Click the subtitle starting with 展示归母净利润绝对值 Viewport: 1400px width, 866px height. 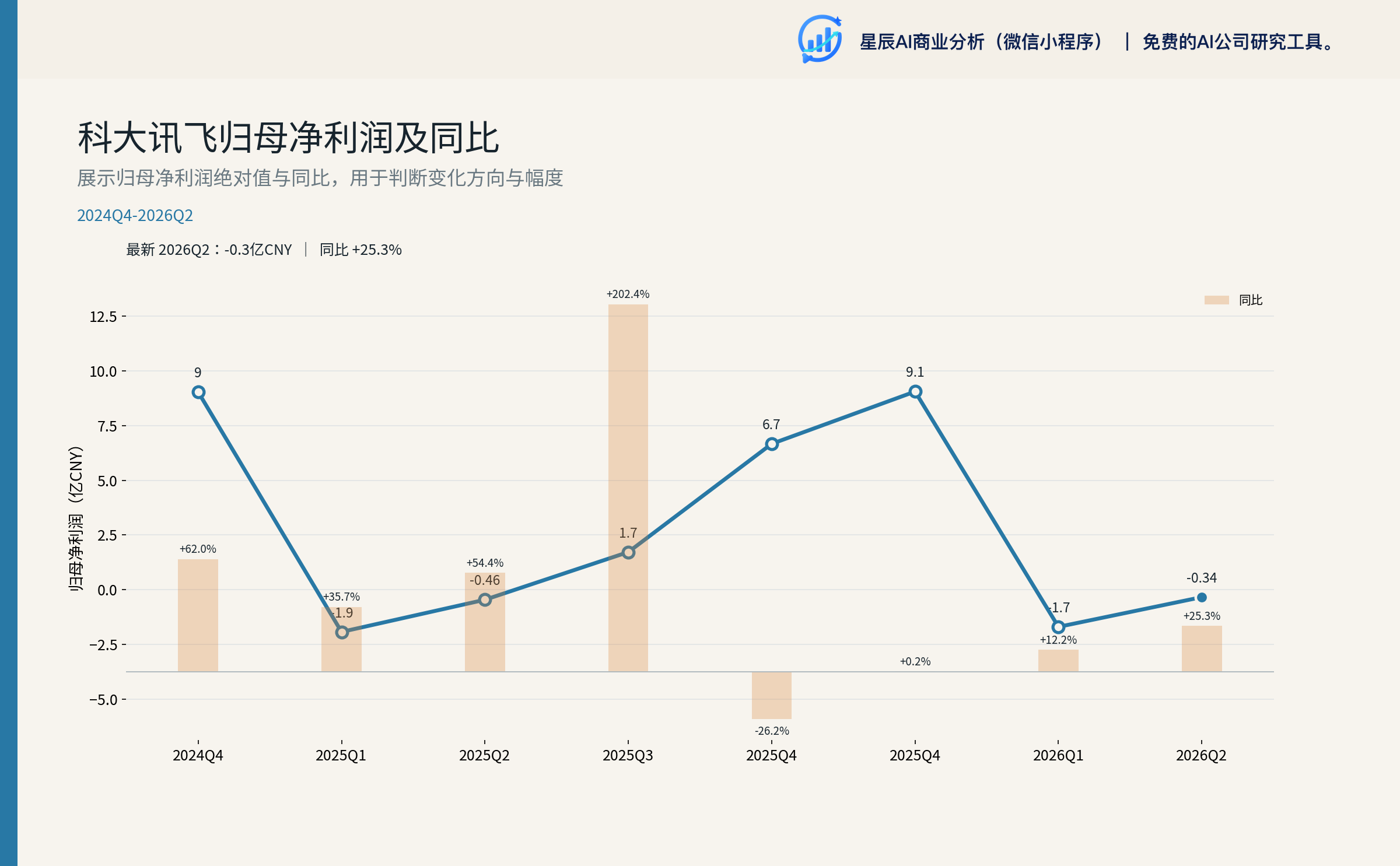320,178
